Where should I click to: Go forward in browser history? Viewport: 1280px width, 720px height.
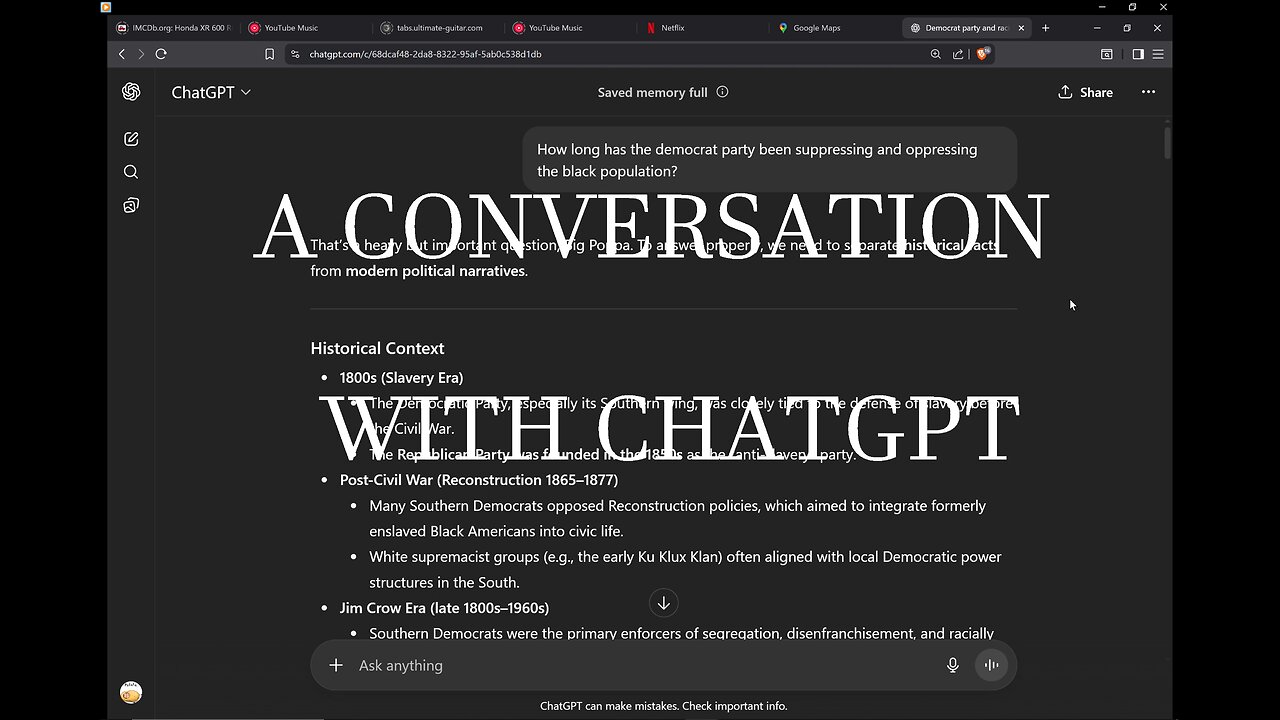pos(141,54)
